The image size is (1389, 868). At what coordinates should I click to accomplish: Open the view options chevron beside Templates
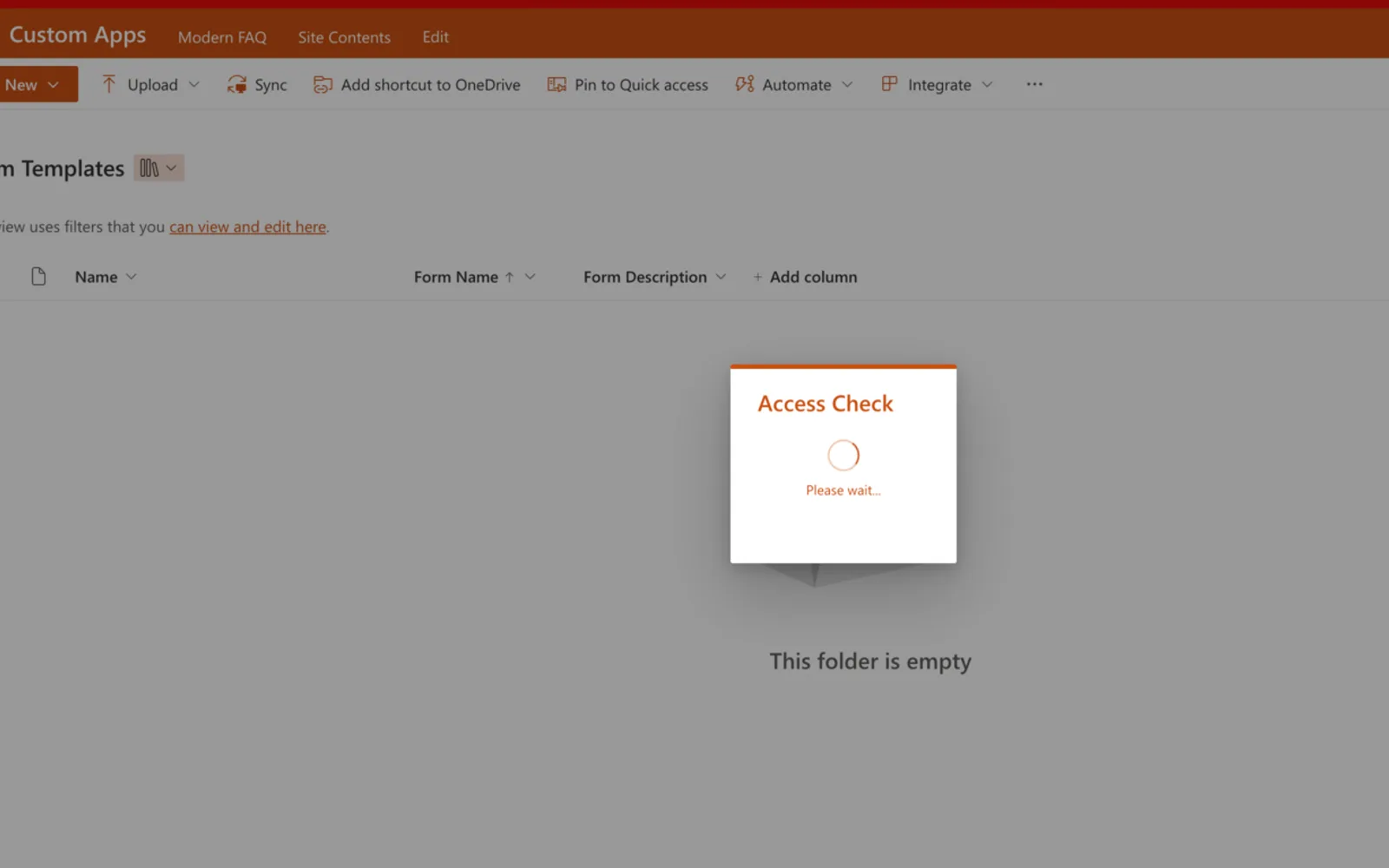pyautogui.click(x=171, y=168)
